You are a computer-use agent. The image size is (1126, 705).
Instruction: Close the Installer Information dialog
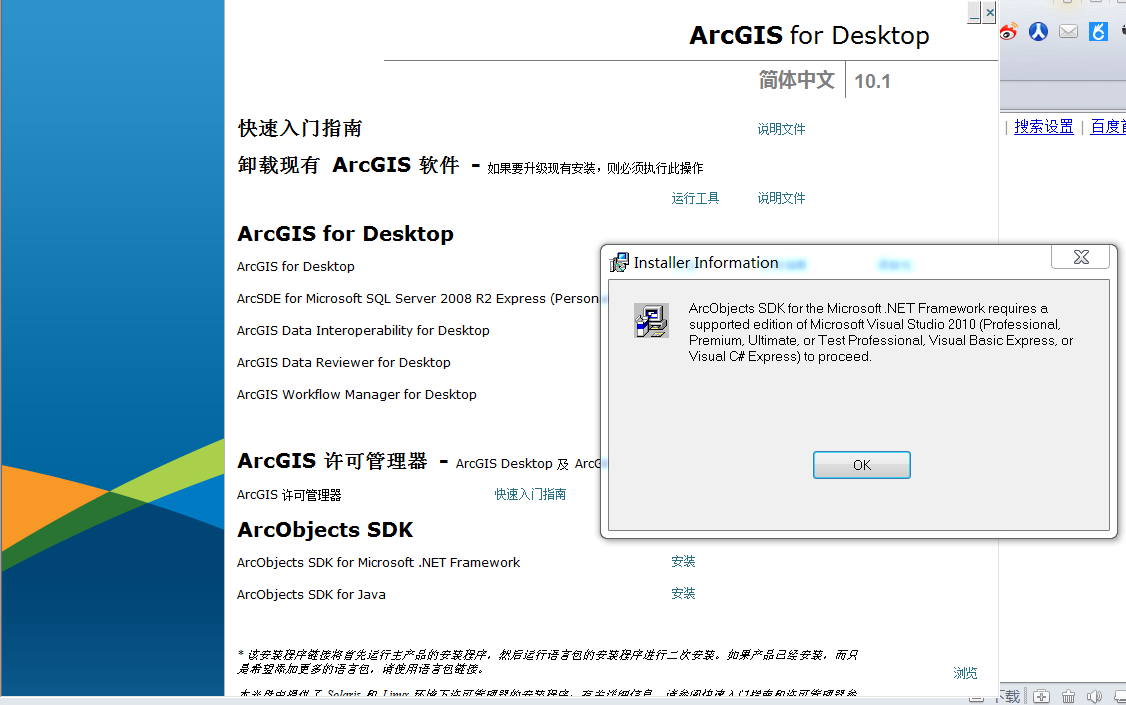pos(1081,257)
